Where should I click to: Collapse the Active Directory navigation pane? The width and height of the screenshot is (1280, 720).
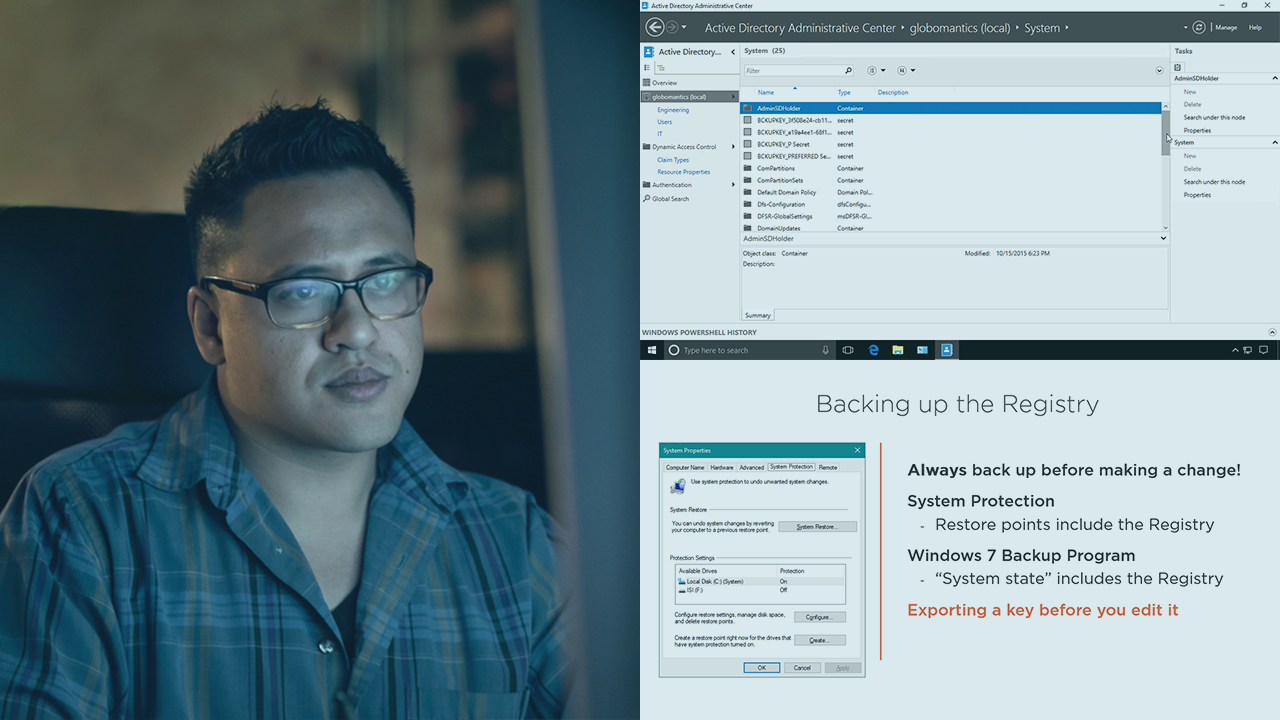tap(733, 52)
